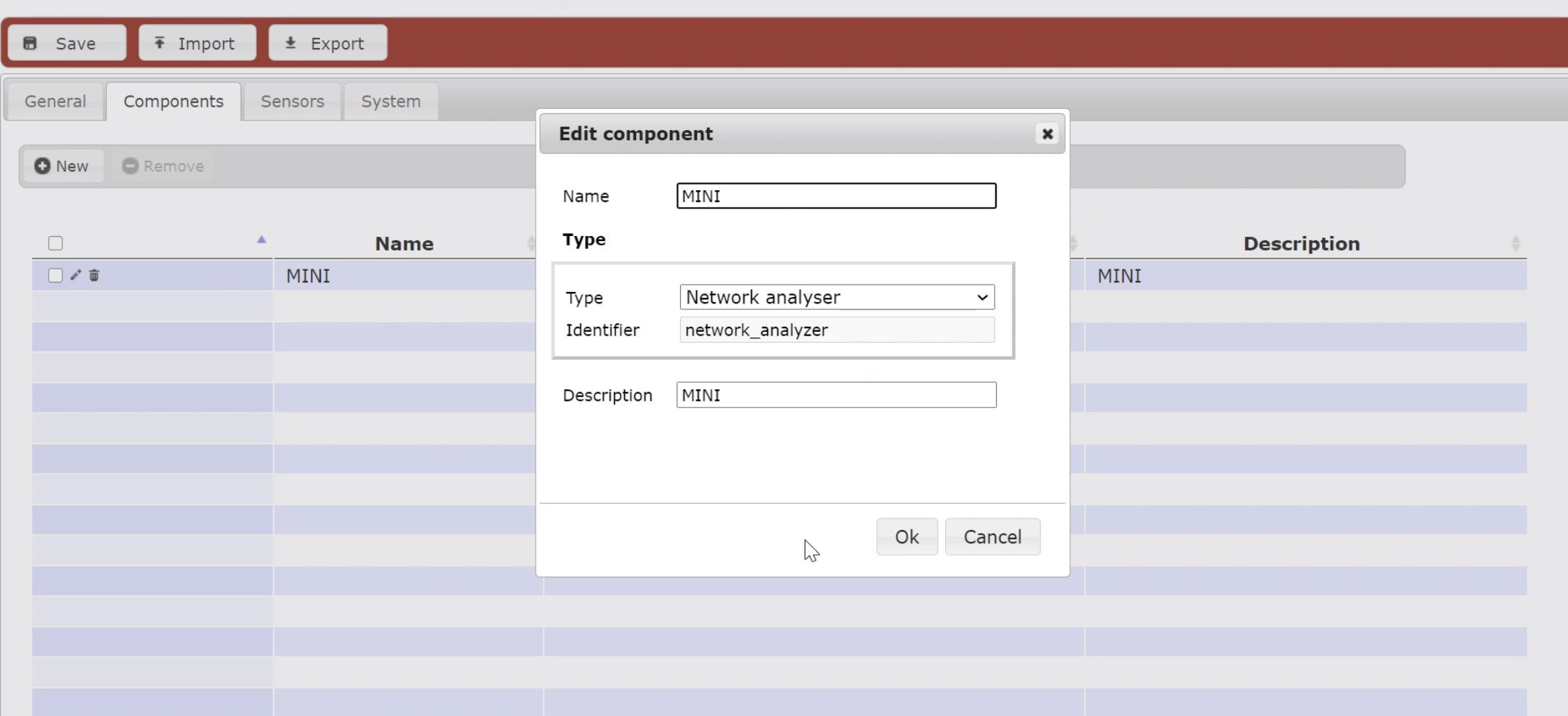Toggle the select-all checkbox in table header

[55, 243]
